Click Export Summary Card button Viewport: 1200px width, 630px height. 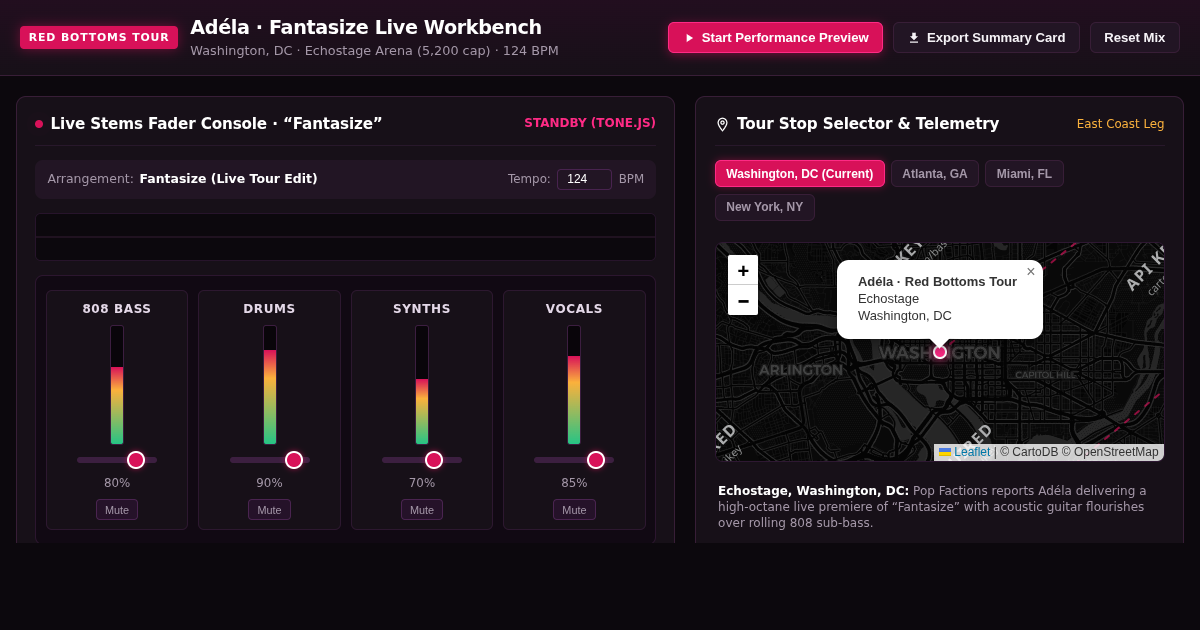pos(986,38)
